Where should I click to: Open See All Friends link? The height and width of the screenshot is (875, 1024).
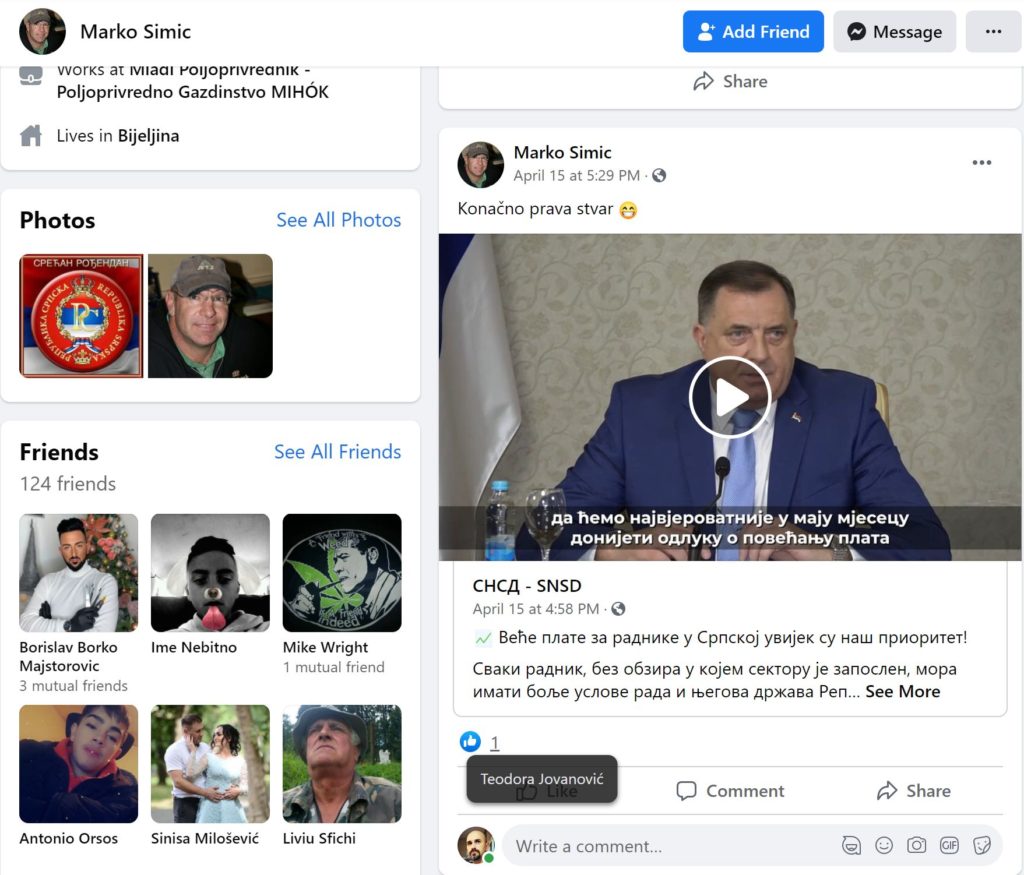tap(337, 452)
